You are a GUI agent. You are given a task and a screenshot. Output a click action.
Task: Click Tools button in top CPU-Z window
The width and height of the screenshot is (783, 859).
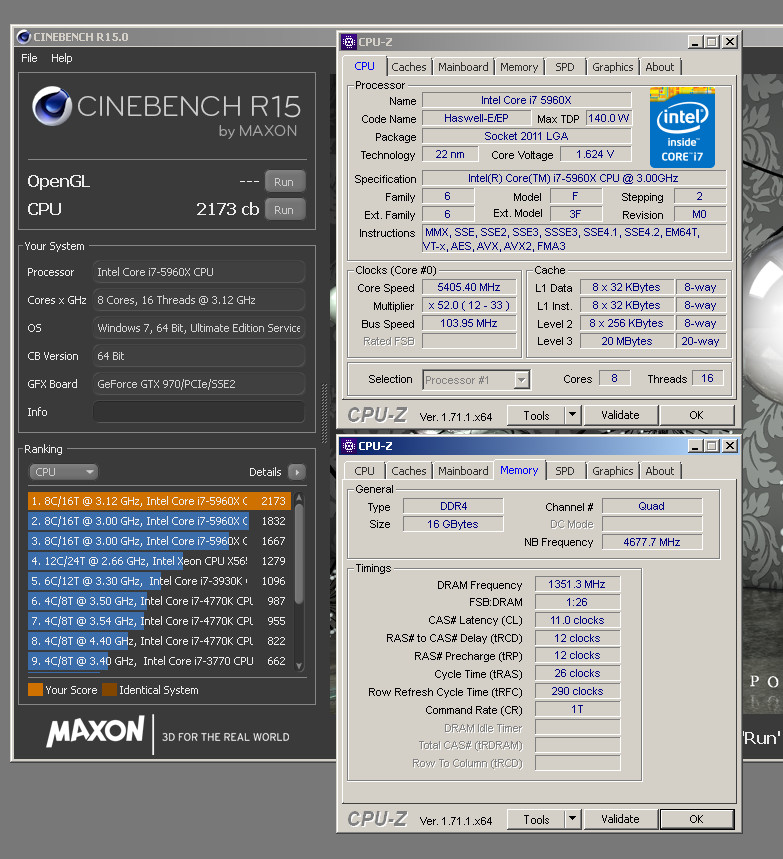click(x=536, y=415)
